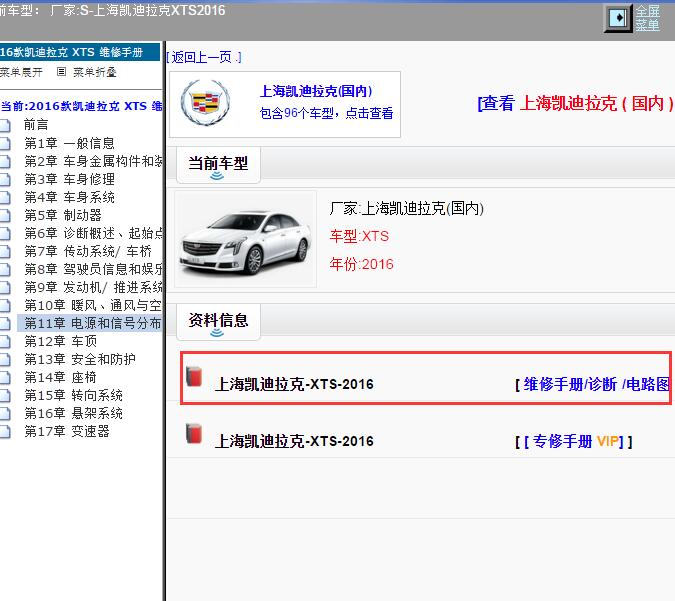This screenshot has width=675, height=601.
Task: Open 第4章 车身系统 in the tree
Action: pos(69,197)
